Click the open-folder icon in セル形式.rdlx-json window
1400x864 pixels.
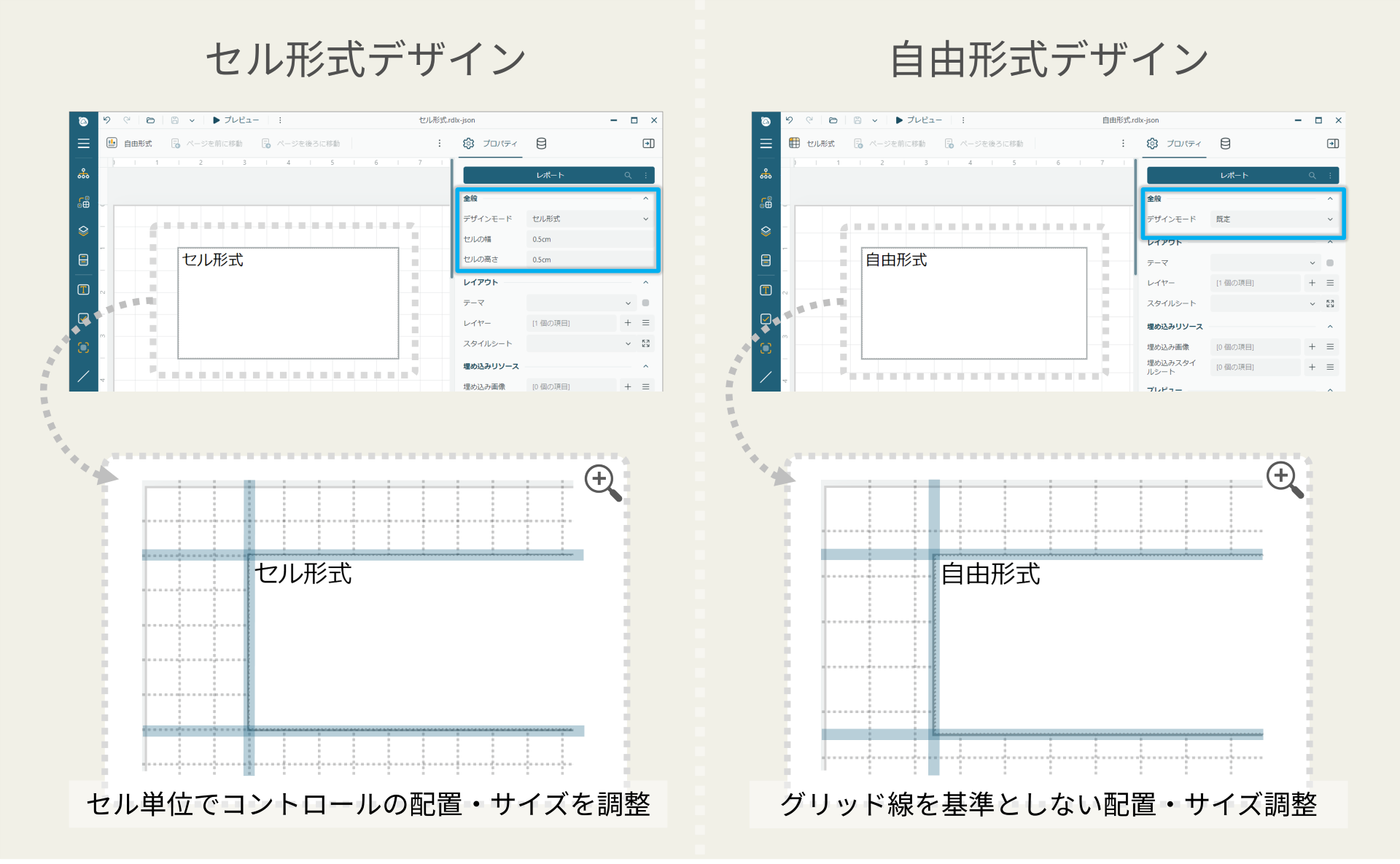point(150,120)
